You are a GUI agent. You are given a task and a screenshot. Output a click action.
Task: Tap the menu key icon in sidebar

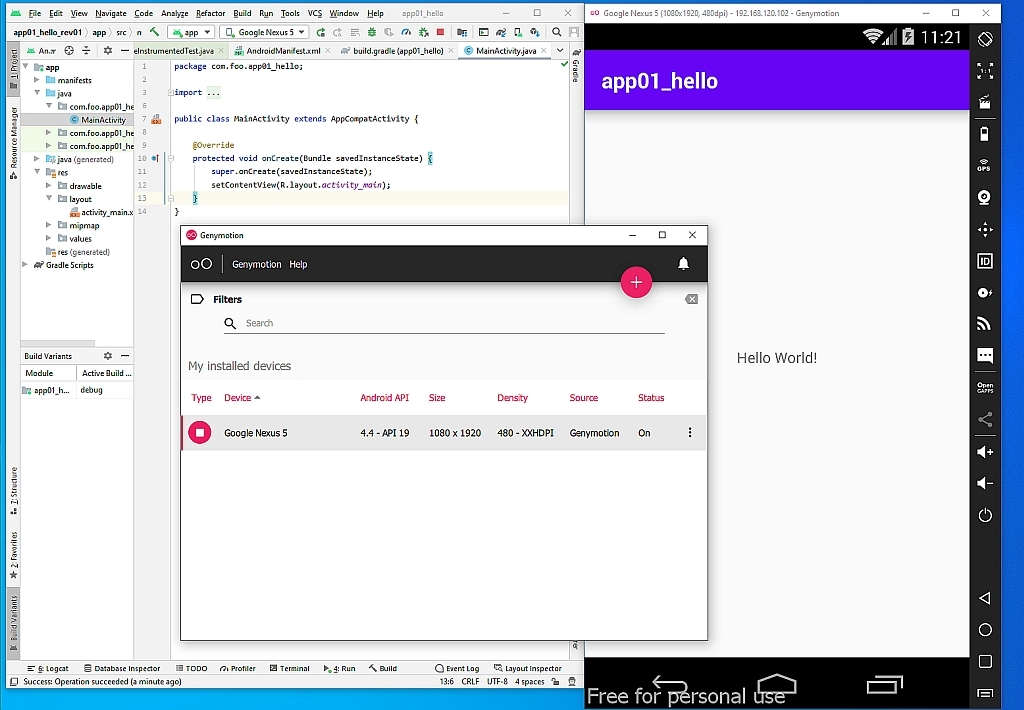point(985,693)
